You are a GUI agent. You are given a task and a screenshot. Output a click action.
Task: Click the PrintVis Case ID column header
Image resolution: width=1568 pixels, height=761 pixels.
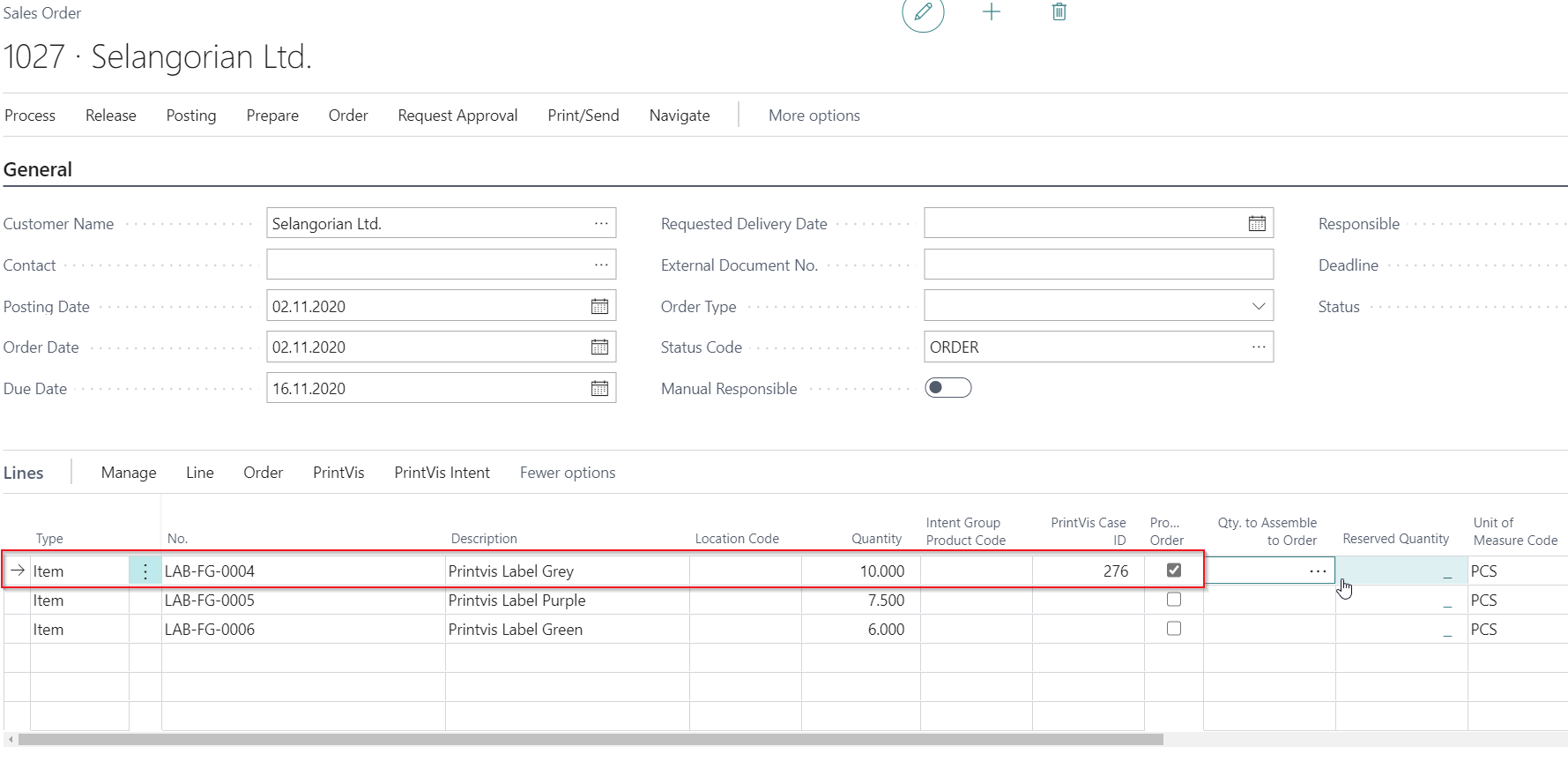tap(1089, 531)
